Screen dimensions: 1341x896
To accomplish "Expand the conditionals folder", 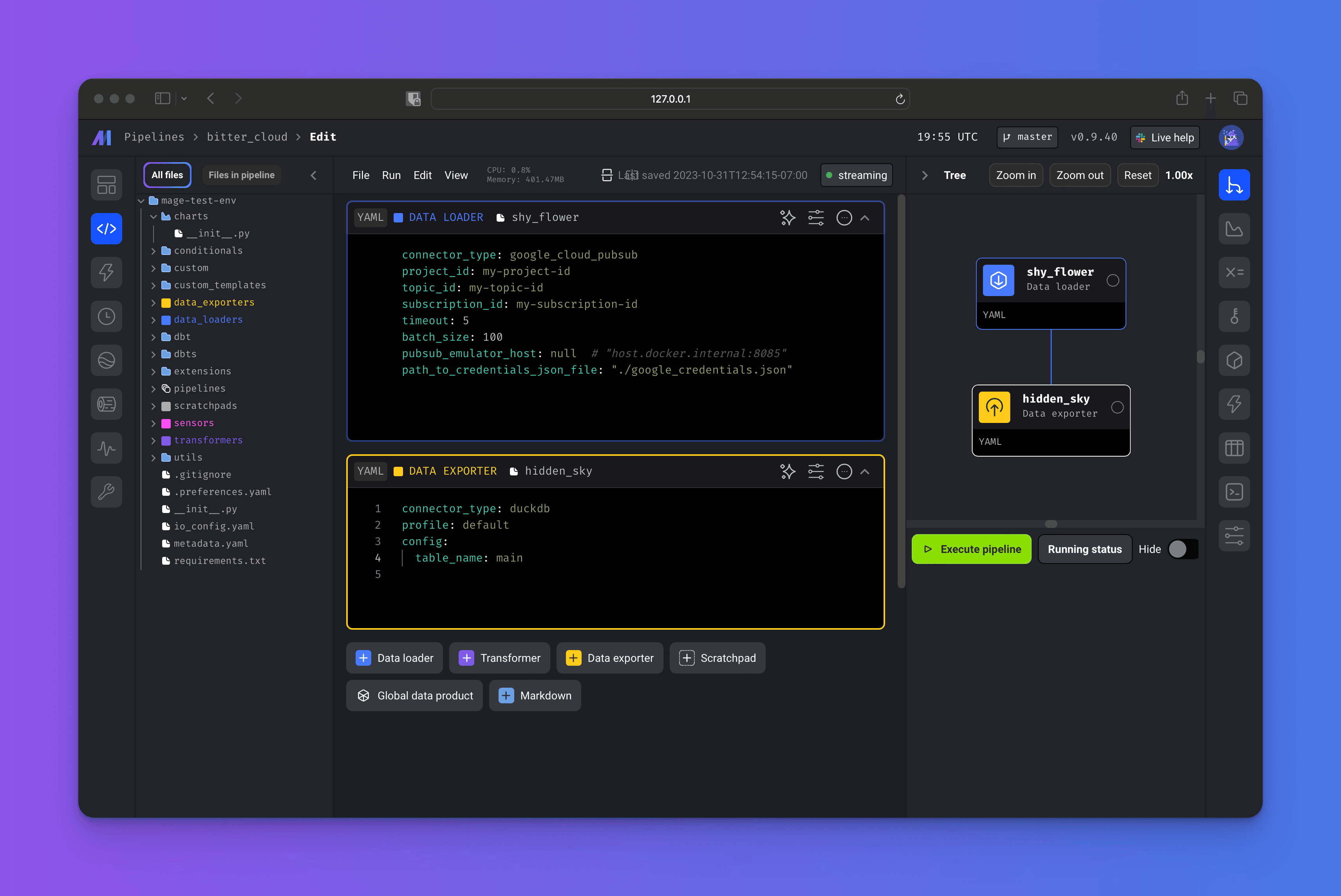I will click(154, 251).
